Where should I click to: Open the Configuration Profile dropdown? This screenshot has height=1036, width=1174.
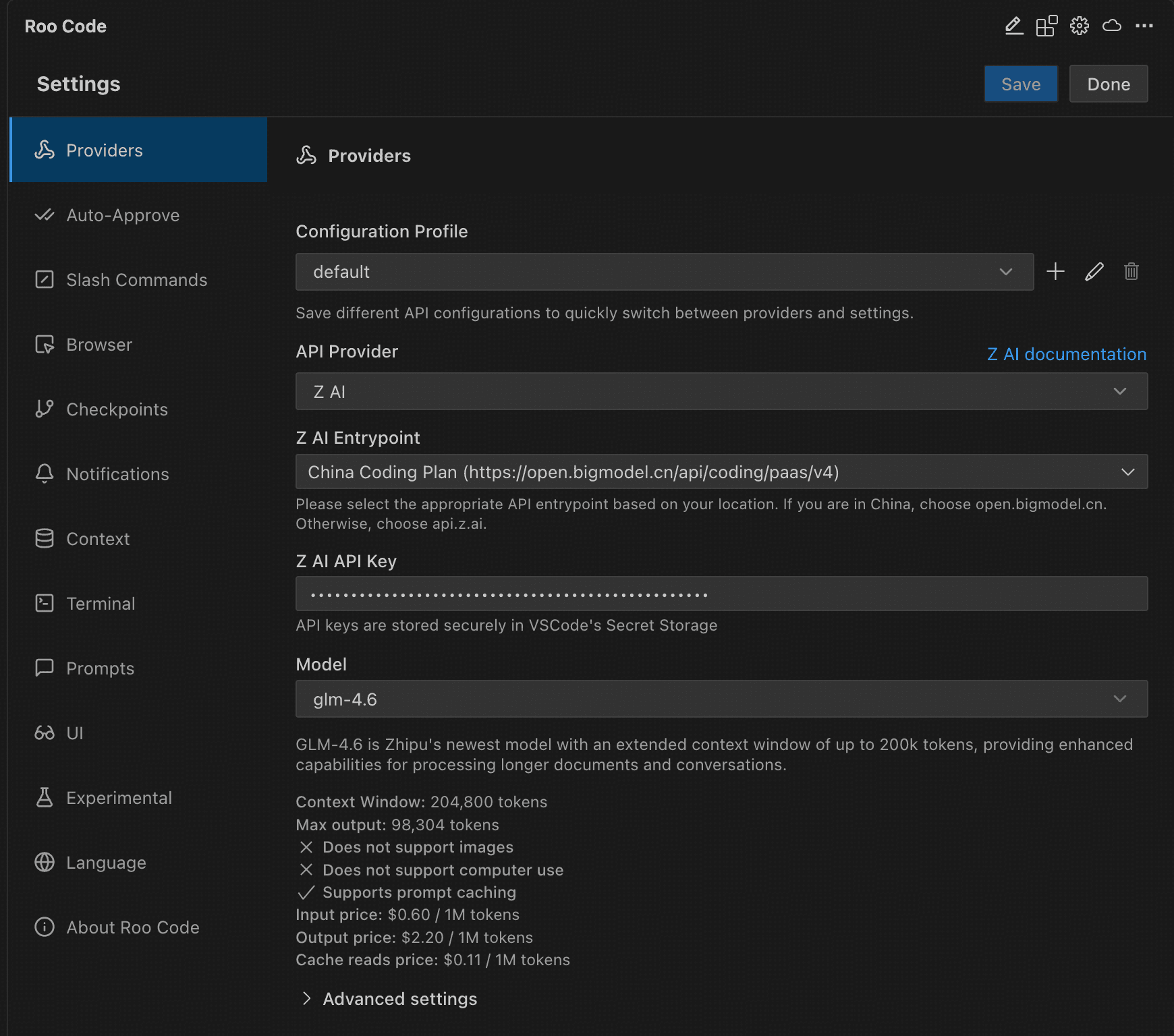pos(664,272)
